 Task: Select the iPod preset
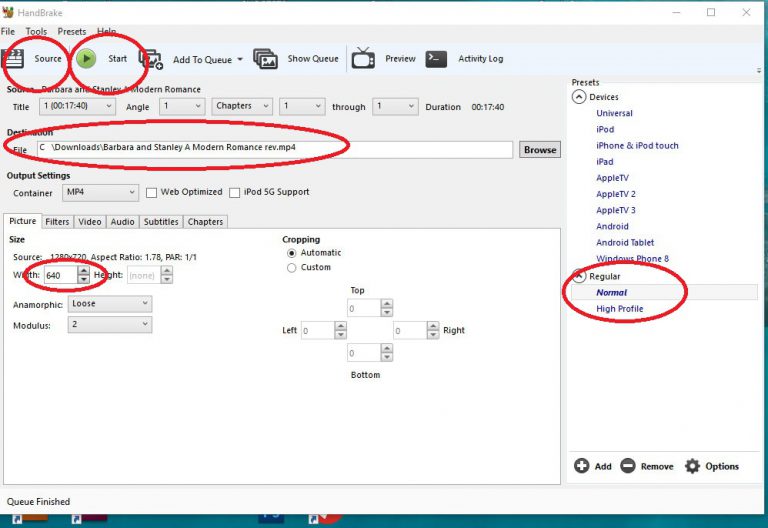605,129
